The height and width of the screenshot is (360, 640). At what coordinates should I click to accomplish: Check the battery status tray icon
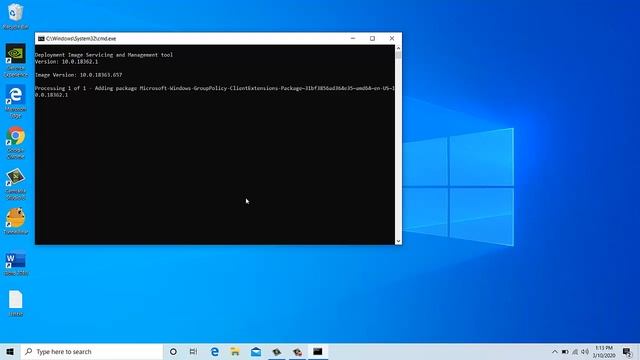pyautogui.click(x=565, y=352)
